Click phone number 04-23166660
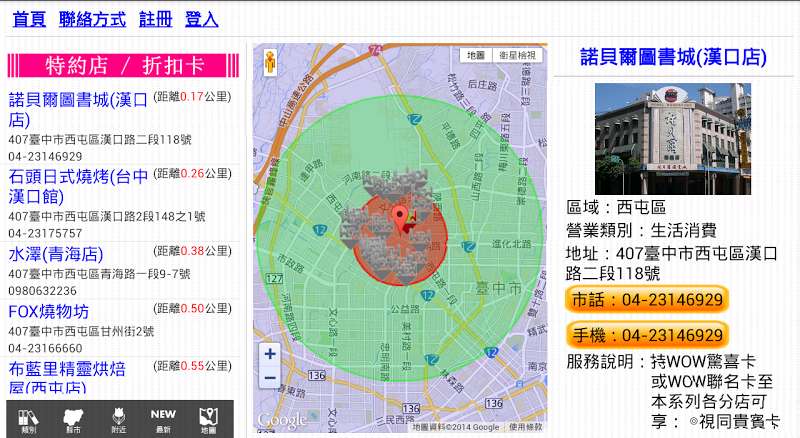The width and height of the screenshot is (800, 438). pyautogui.click(x=45, y=348)
